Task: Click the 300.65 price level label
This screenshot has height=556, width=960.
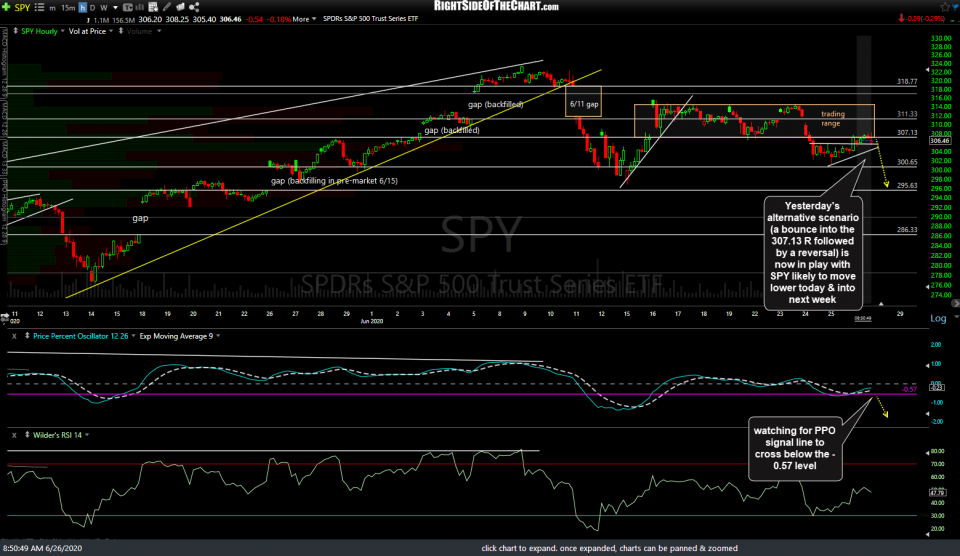Action: pyautogui.click(x=907, y=162)
